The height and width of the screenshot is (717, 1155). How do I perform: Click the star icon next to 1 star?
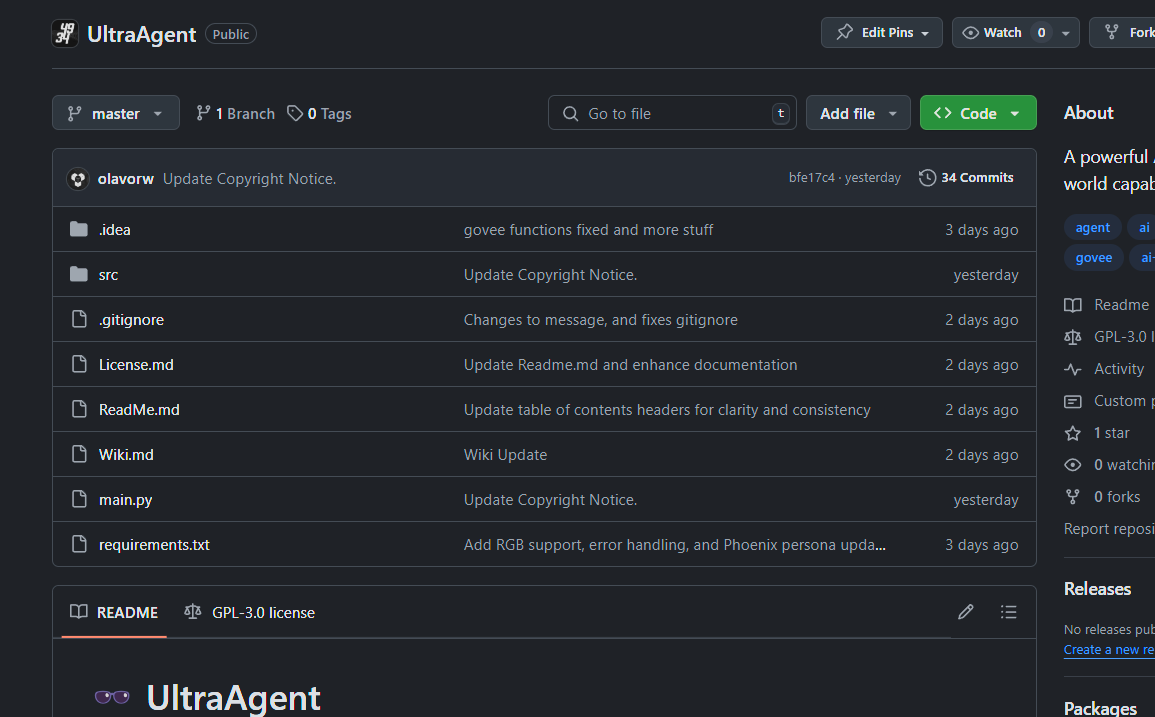(1072, 432)
